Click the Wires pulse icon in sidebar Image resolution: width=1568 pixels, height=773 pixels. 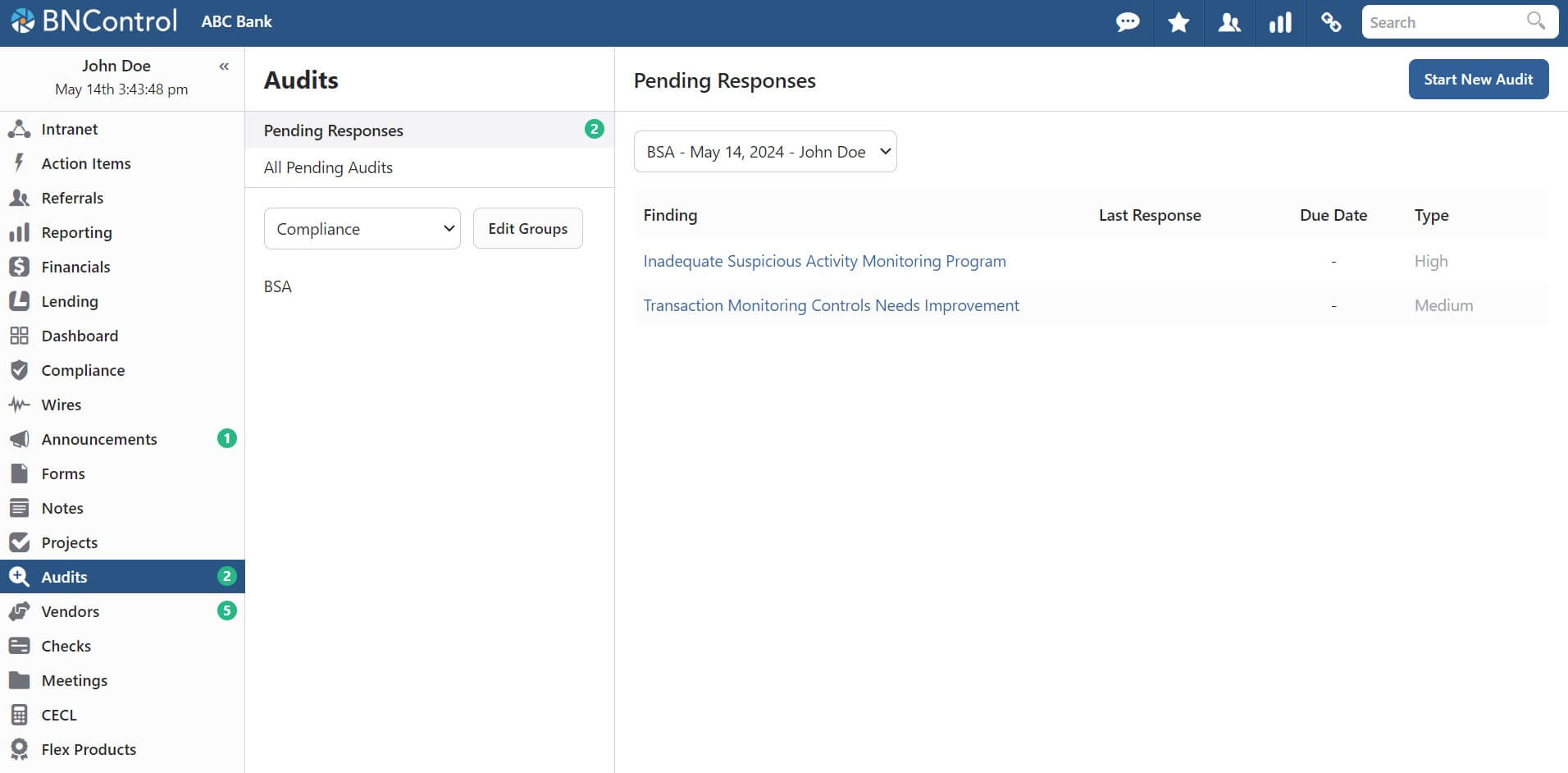tap(19, 405)
